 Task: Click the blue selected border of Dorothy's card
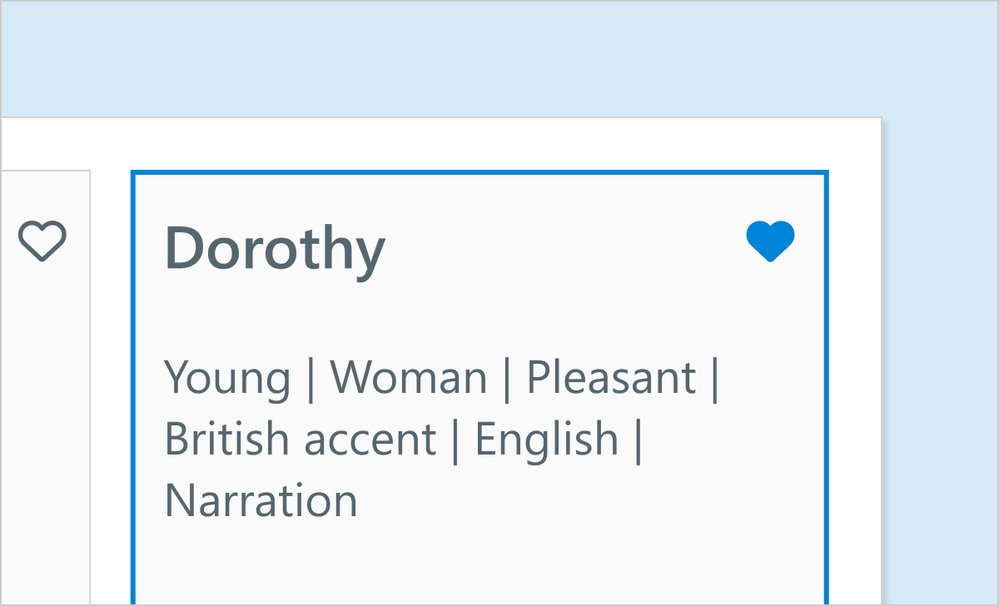click(480, 173)
